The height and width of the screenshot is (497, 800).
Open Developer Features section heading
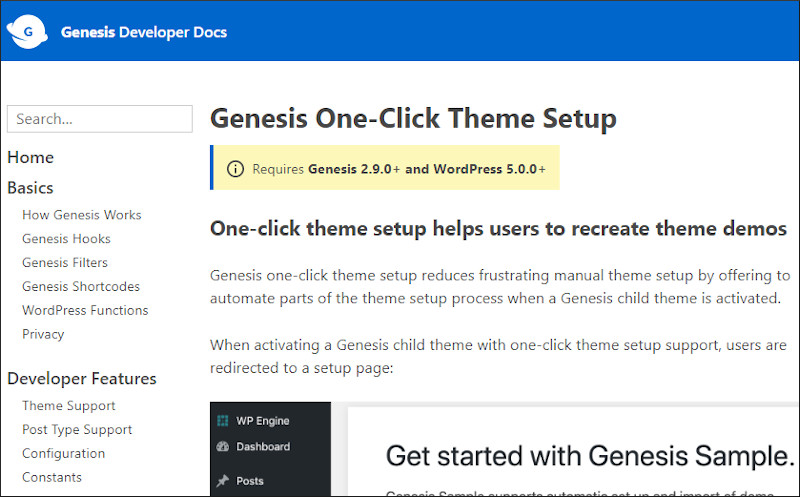pyautogui.click(x=82, y=379)
